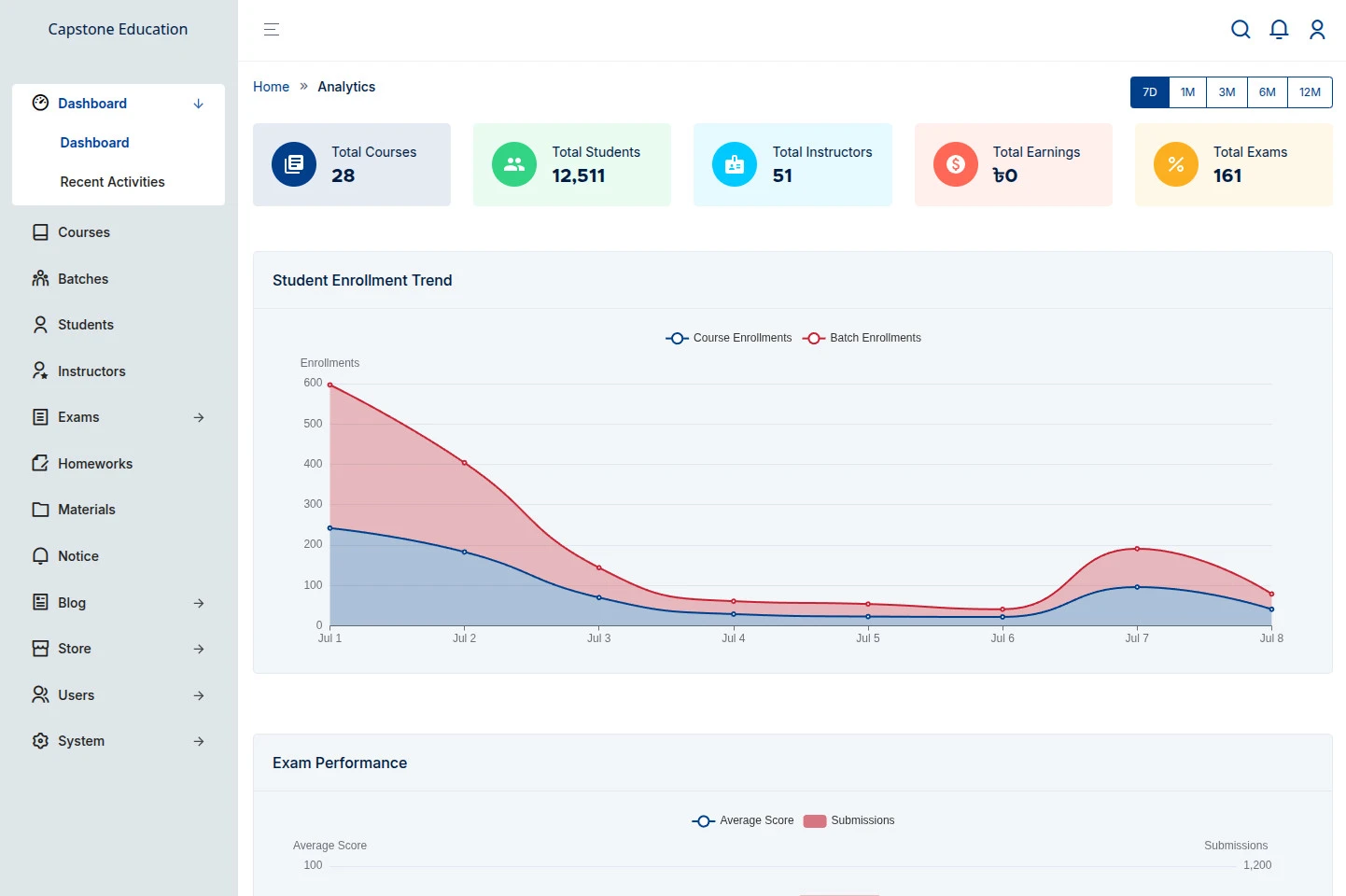The height and width of the screenshot is (896, 1346).
Task: Select the 3M time range
Action: tap(1227, 92)
